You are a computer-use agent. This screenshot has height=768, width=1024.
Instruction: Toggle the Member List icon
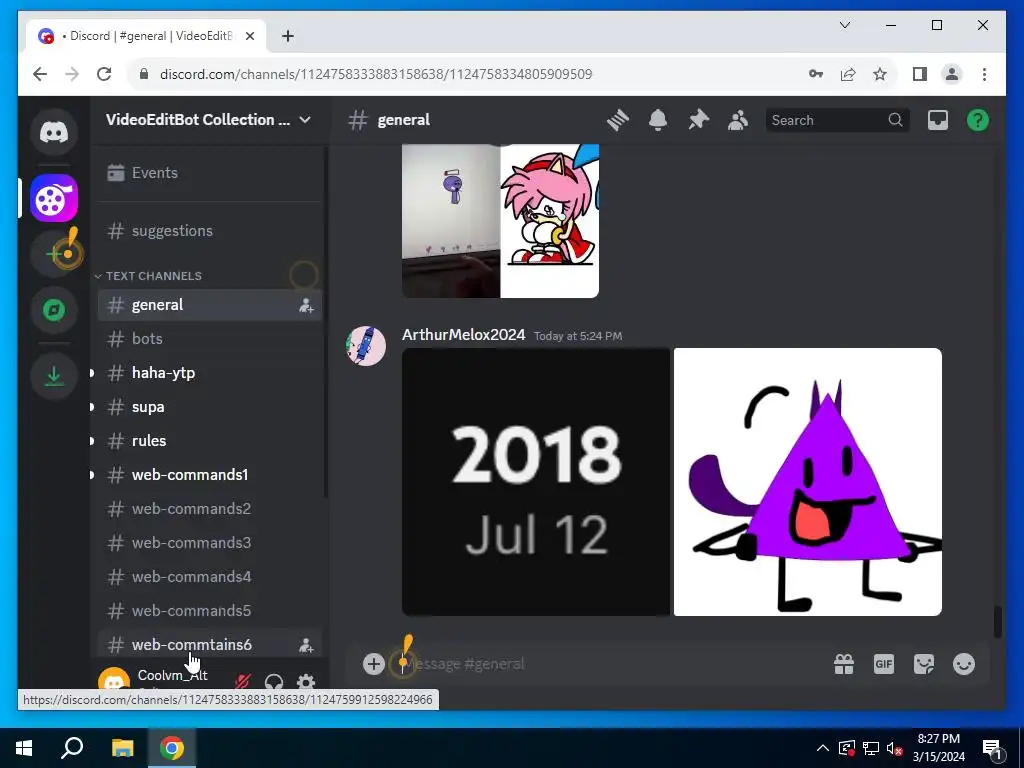738,120
